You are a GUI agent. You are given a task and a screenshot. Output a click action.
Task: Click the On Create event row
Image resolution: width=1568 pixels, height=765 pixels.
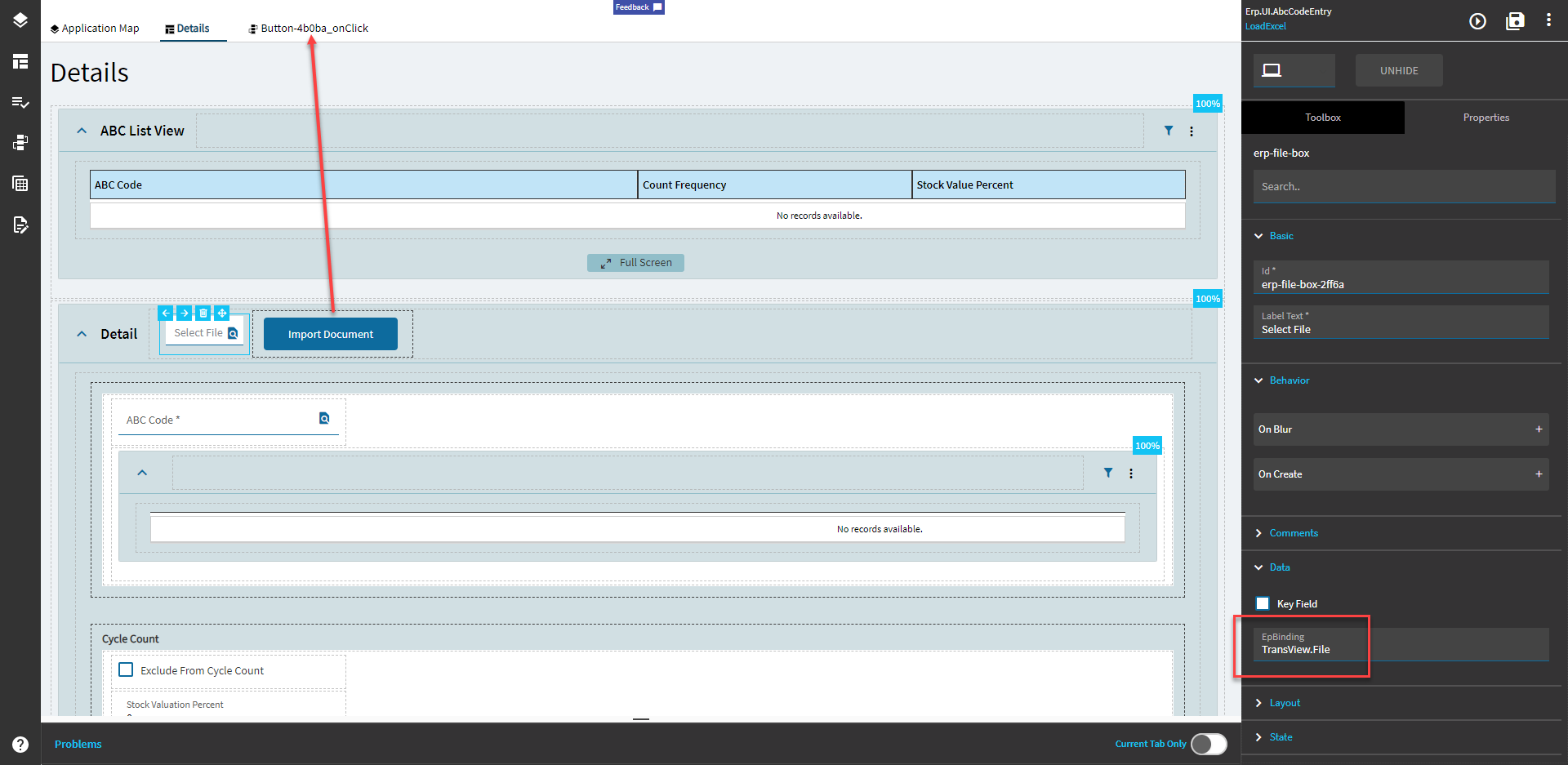pos(1401,474)
